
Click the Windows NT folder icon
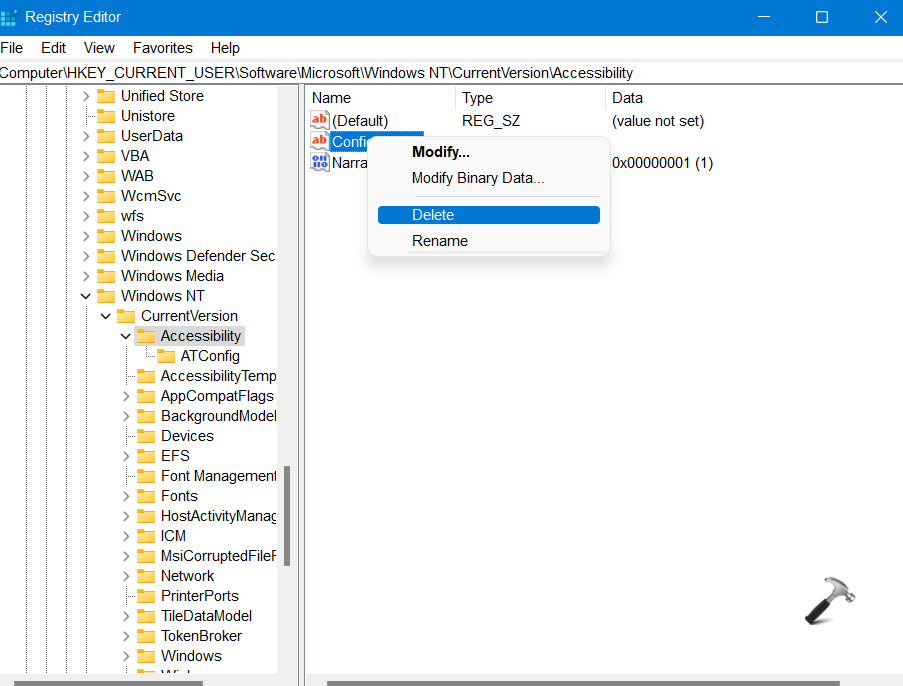[106, 296]
